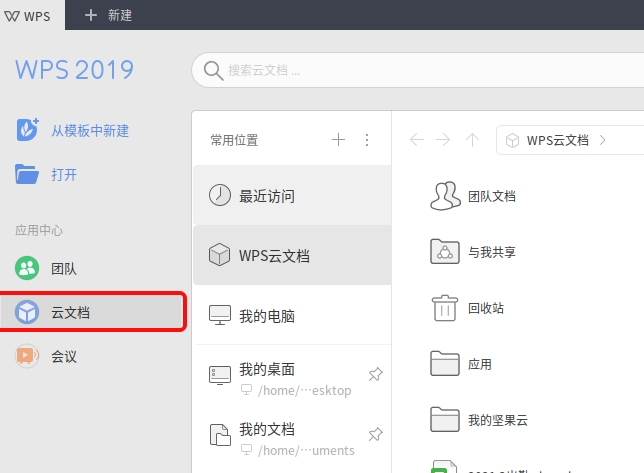644x473 pixels.
Task: Click the blue cube 云文档 icon
Action: pos(27,312)
